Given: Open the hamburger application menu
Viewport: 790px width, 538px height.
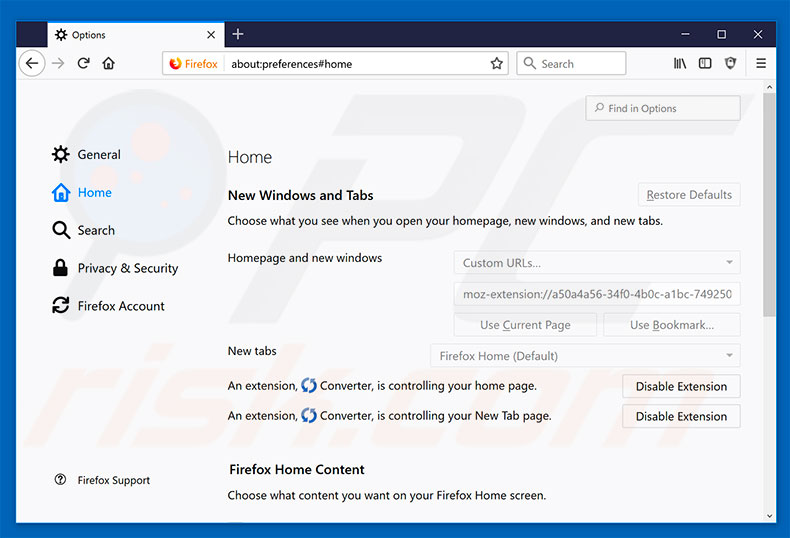Looking at the screenshot, I should 761,63.
